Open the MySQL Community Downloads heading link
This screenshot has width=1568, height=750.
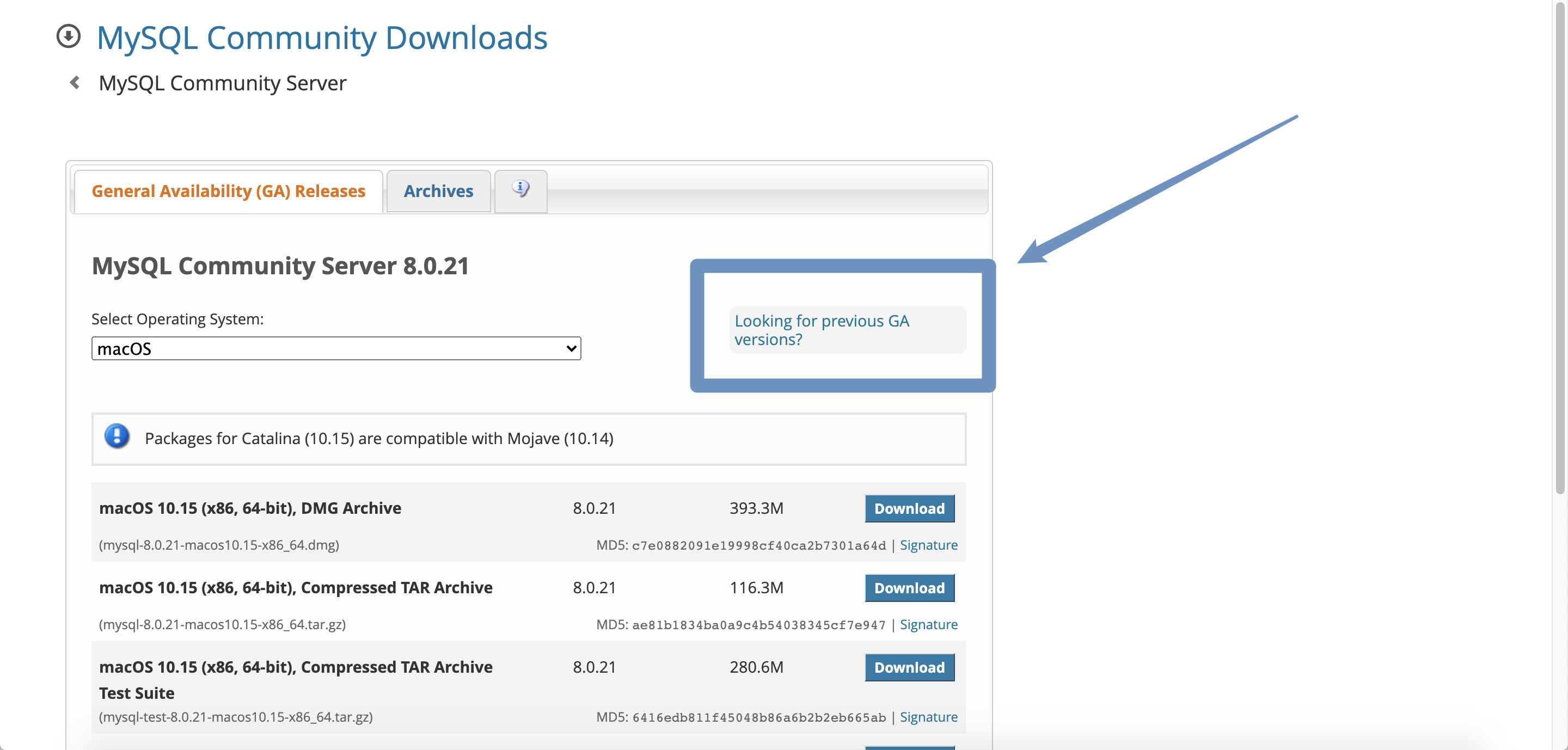pyautogui.click(x=322, y=38)
